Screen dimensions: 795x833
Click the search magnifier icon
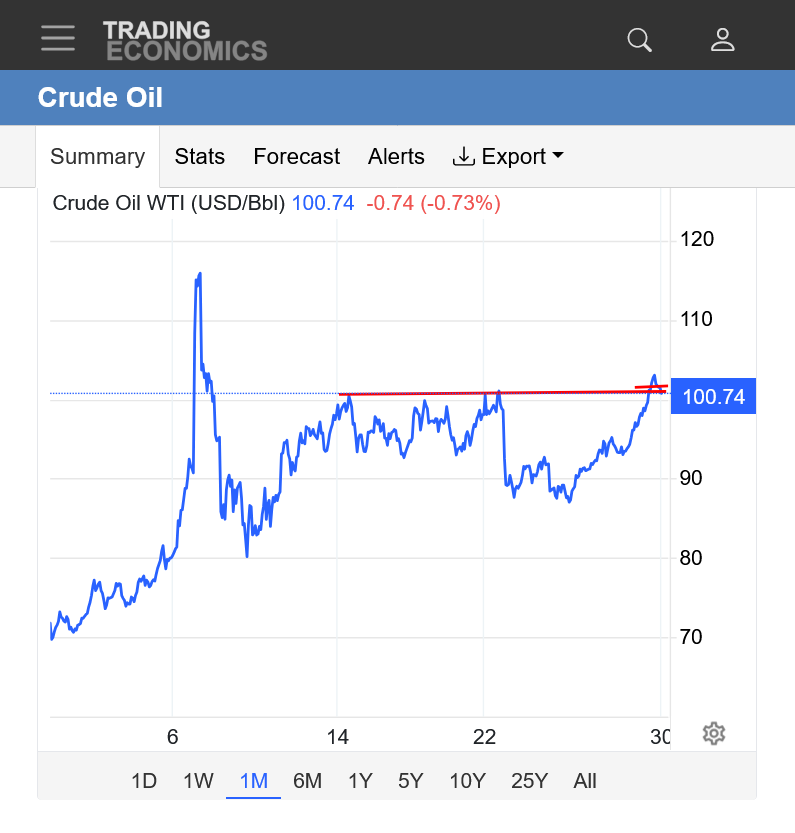[639, 39]
